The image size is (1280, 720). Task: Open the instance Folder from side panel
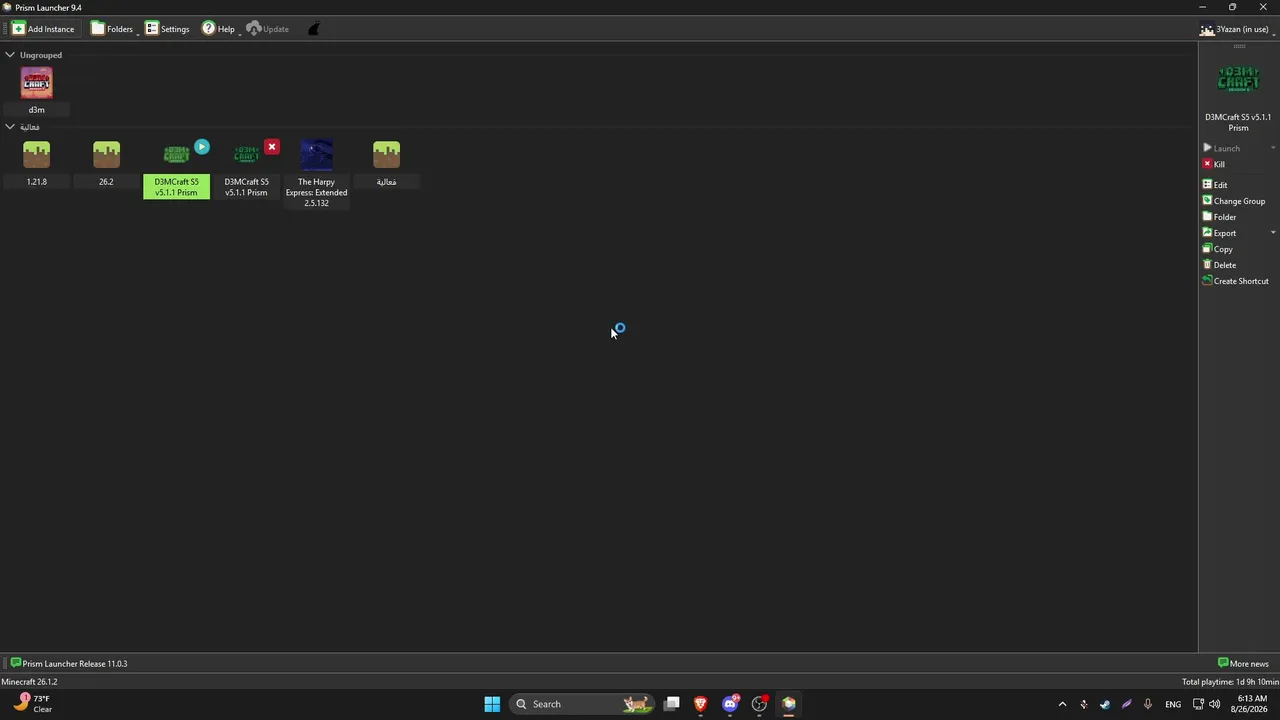(1219, 217)
